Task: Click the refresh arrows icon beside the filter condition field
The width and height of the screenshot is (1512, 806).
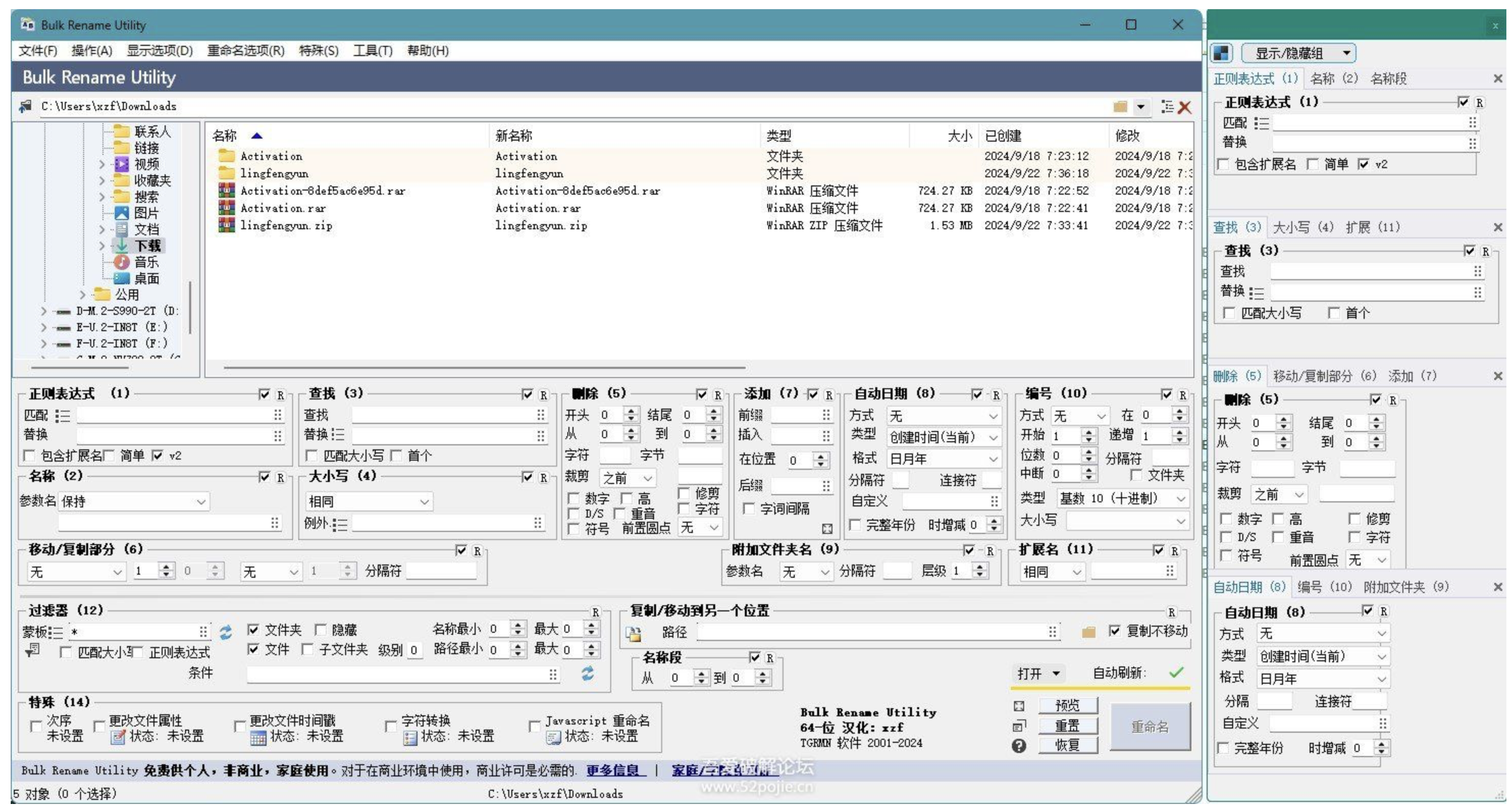Action: tap(587, 674)
